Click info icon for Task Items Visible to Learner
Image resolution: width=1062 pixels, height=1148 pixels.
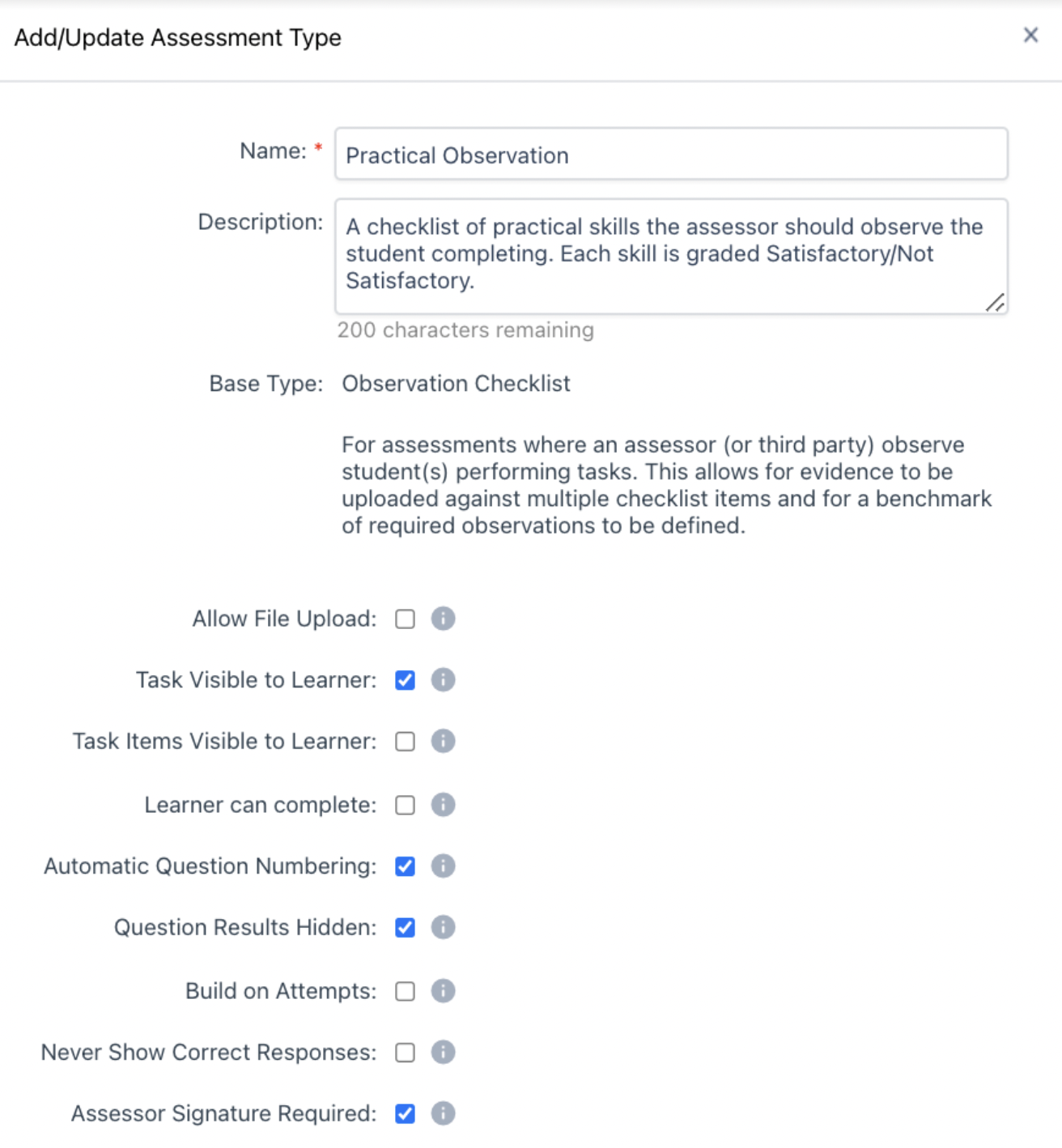click(443, 741)
